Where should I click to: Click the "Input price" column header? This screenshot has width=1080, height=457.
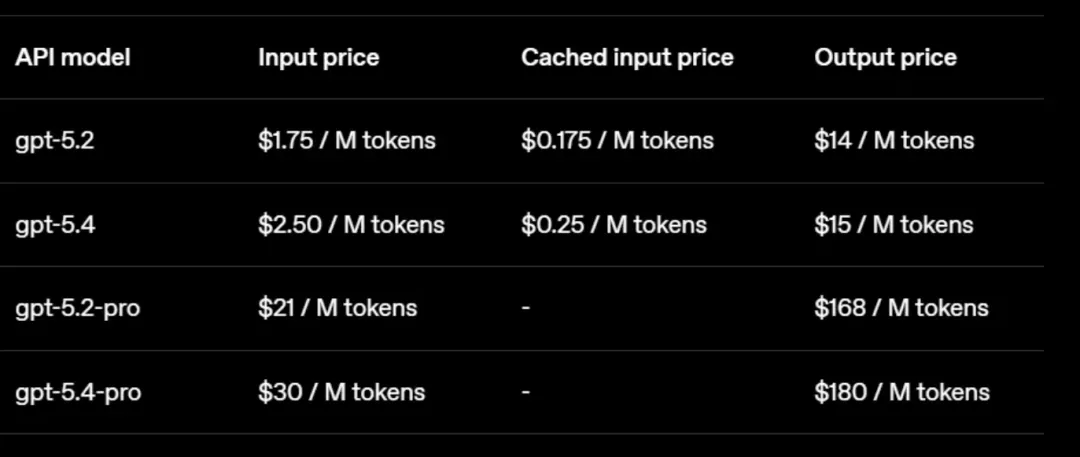(x=318, y=58)
